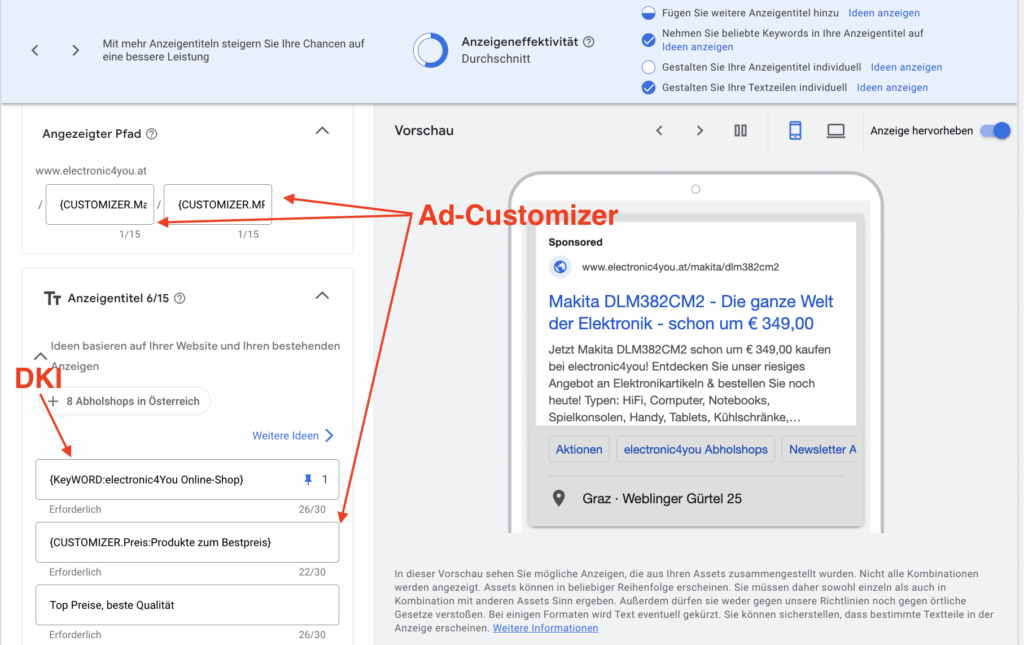
Task: Click the Aktionen sitelink in preview
Action: pos(579,450)
